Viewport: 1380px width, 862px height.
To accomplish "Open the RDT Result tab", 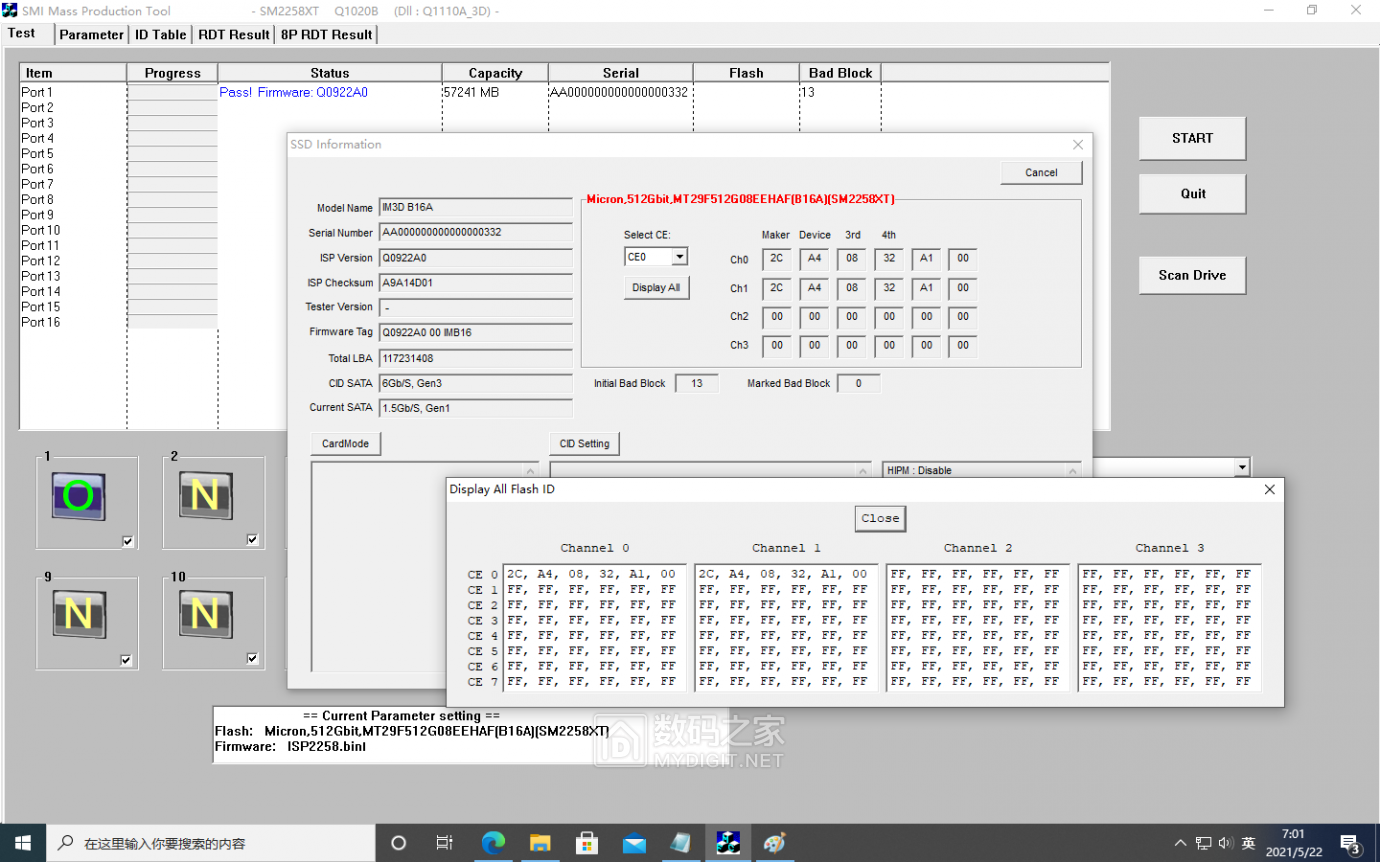I will 234,34.
